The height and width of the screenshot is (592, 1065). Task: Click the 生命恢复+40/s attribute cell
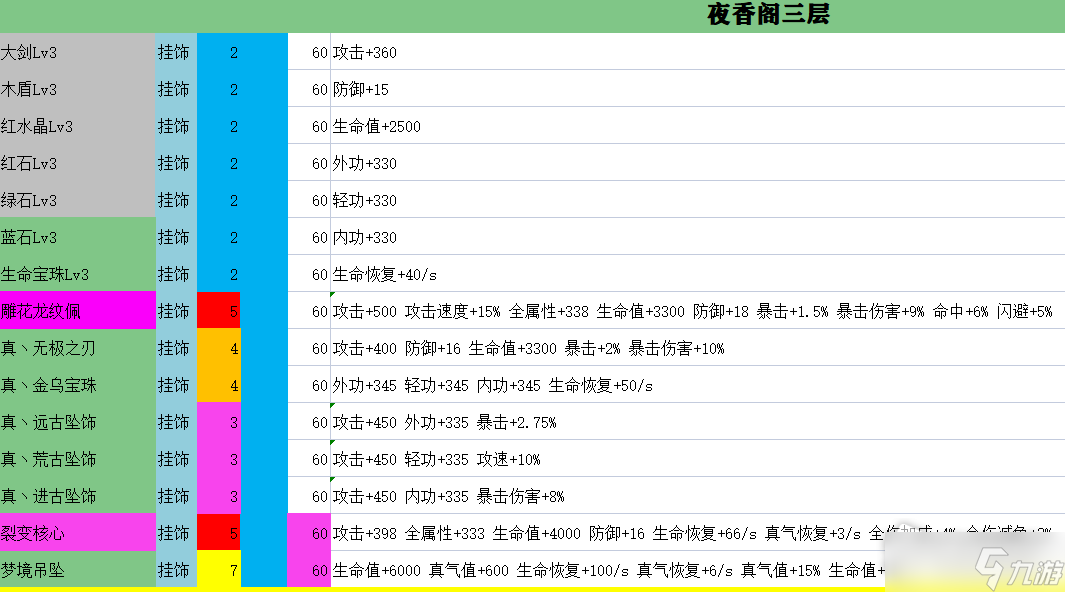(x=698, y=274)
